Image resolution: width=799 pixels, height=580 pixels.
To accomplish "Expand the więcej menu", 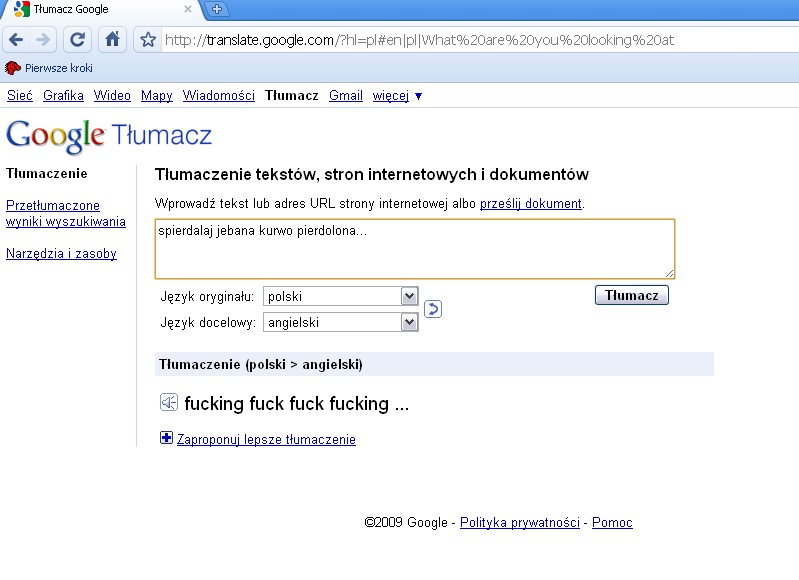I will tap(397, 96).
